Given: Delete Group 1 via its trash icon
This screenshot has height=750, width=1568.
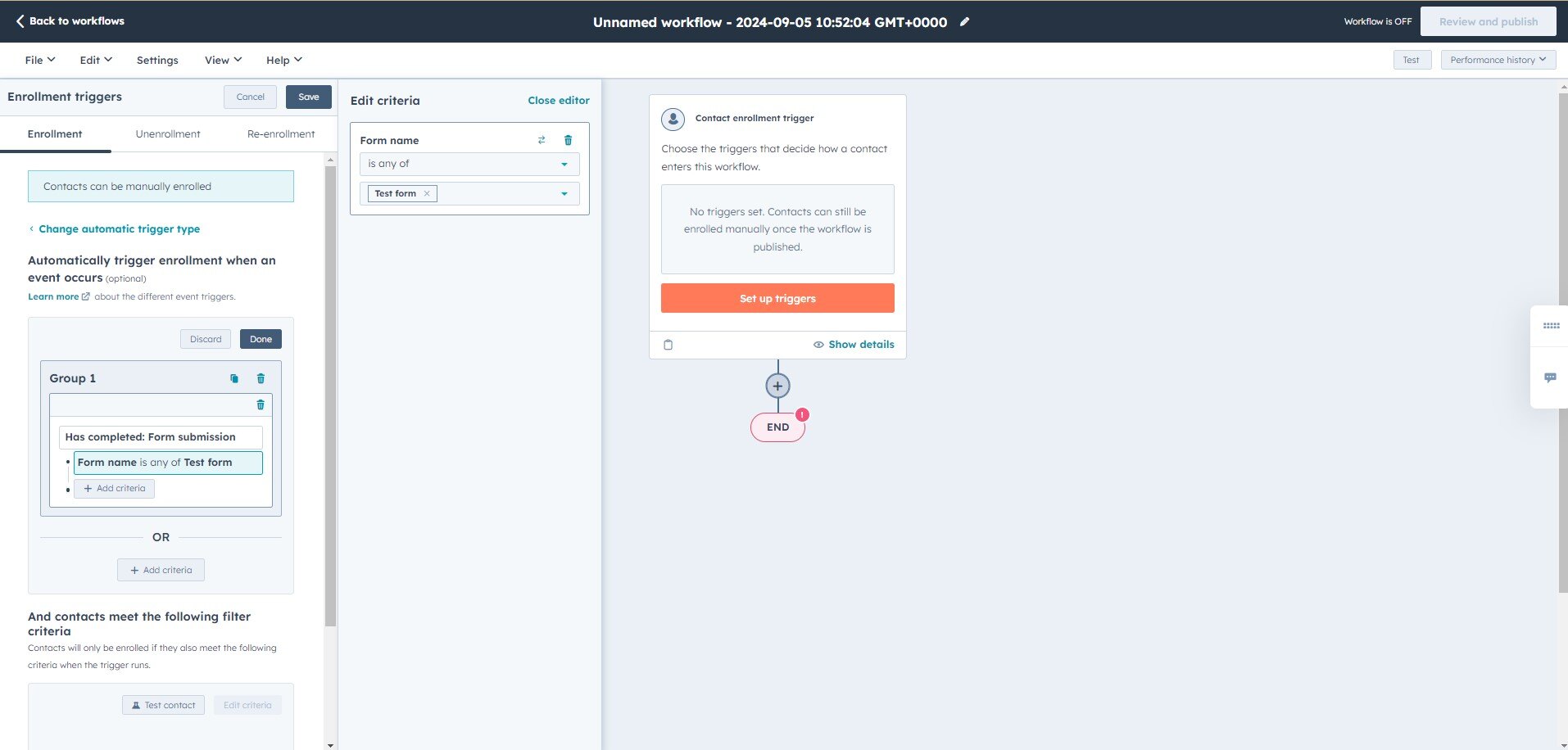Looking at the screenshot, I should pos(261,378).
